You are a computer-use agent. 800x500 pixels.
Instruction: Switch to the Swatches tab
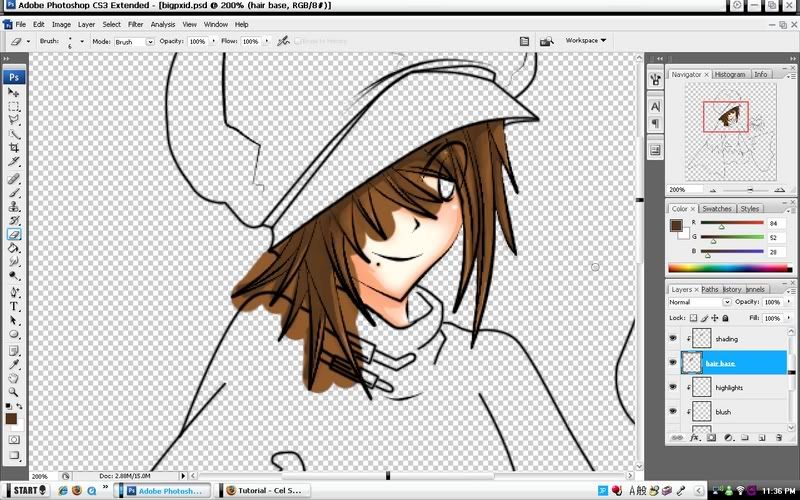click(x=717, y=209)
